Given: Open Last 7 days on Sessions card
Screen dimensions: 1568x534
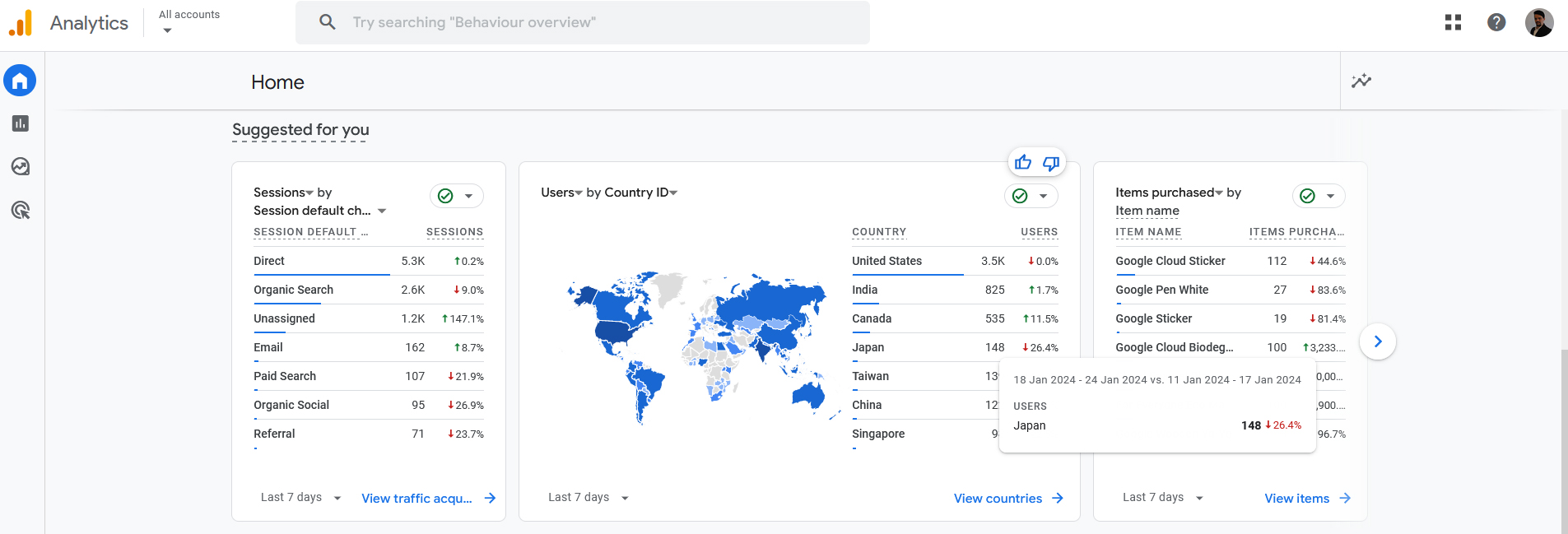Looking at the screenshot, I should [300, 498].
